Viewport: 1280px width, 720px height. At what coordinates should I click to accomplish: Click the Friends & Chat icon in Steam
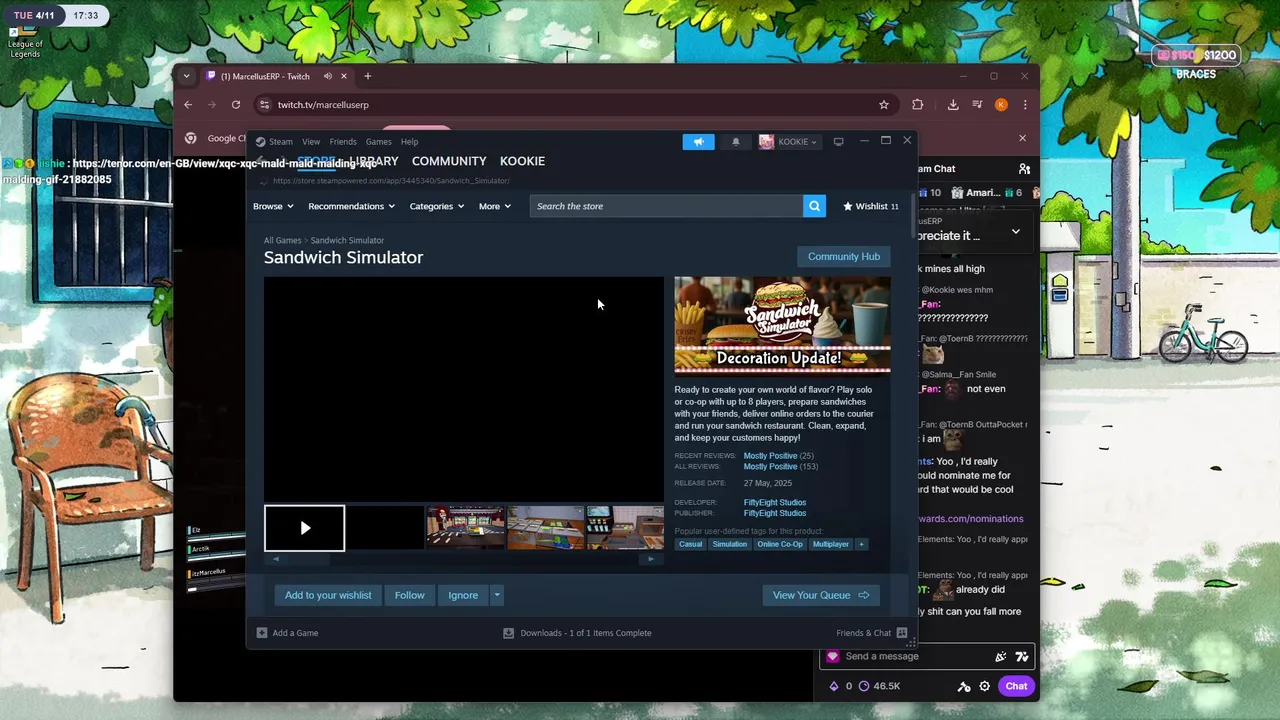tap(902, 633)
